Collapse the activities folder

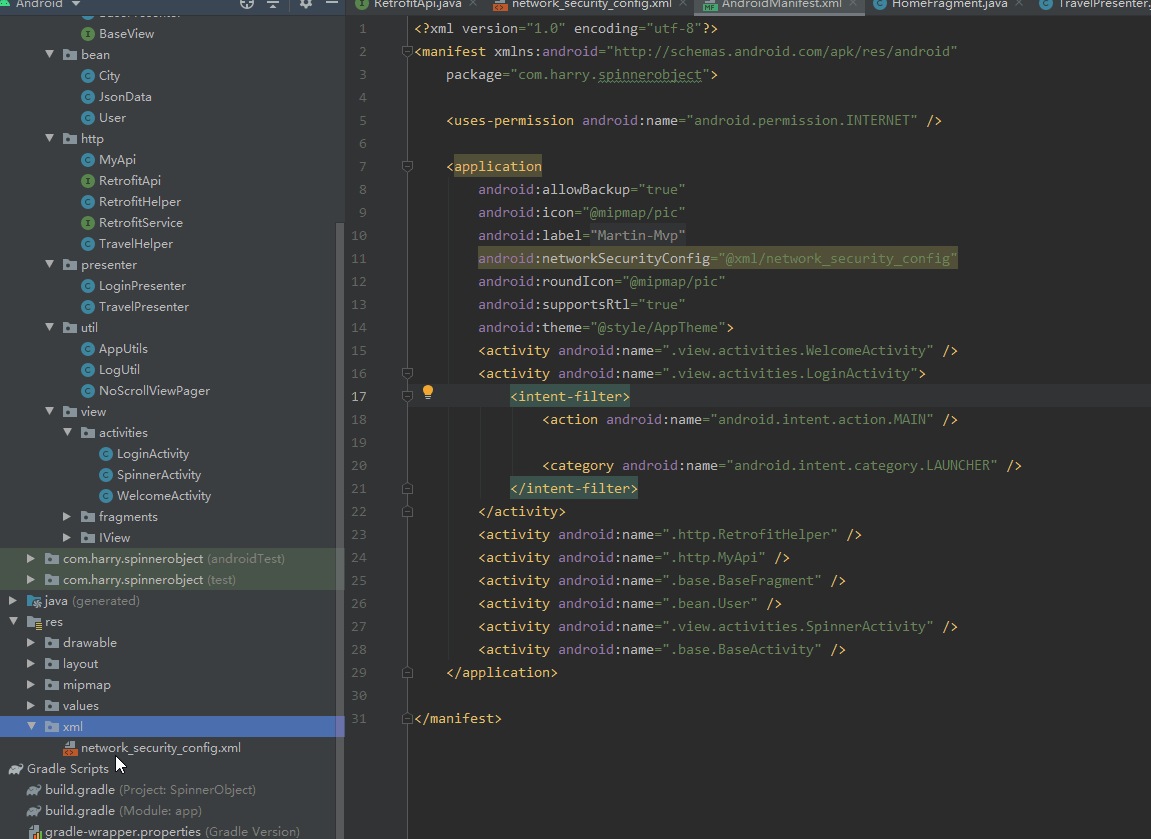(68, 432)
